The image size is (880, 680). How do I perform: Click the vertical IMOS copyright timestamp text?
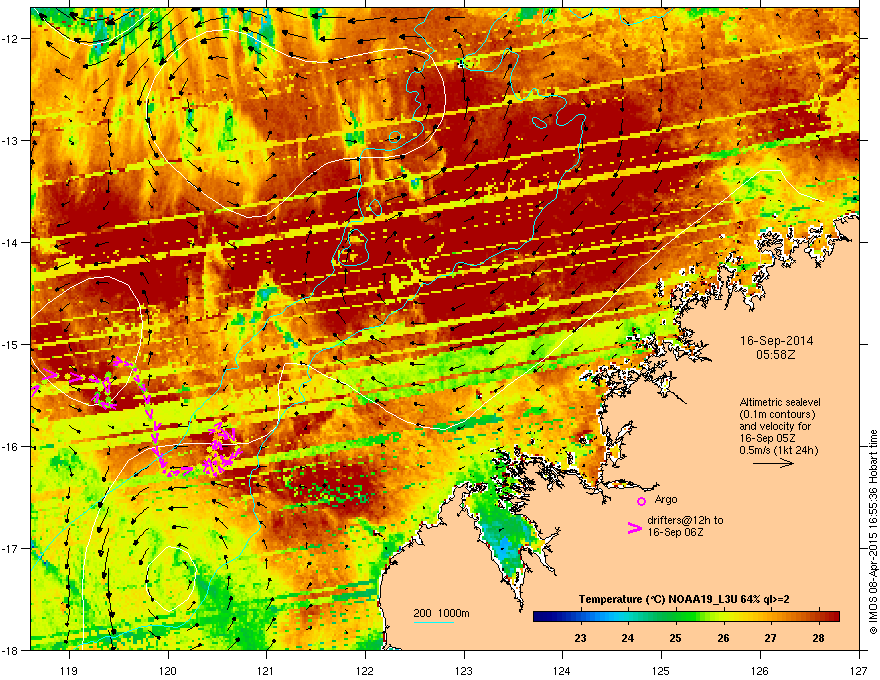(x=873, y=532)
